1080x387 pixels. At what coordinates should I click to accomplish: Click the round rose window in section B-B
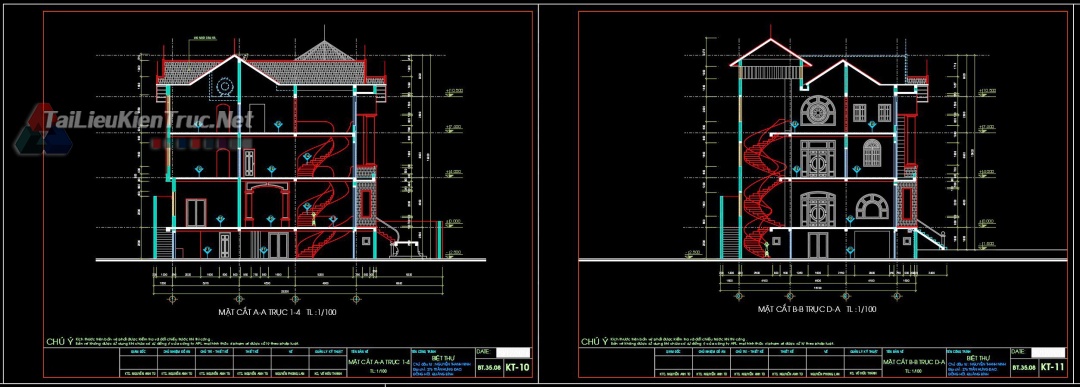817,111
